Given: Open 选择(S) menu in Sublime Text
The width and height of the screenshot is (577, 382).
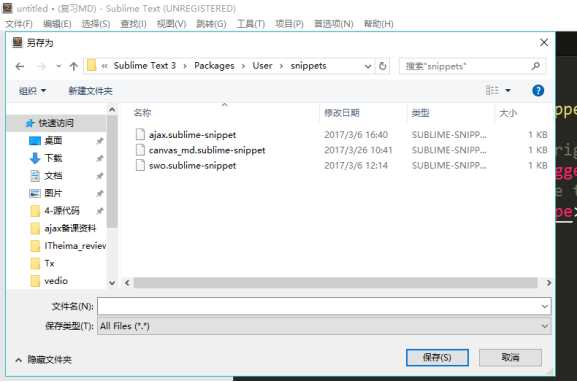Looking at the screenshot, I should (x=96, y=24).
